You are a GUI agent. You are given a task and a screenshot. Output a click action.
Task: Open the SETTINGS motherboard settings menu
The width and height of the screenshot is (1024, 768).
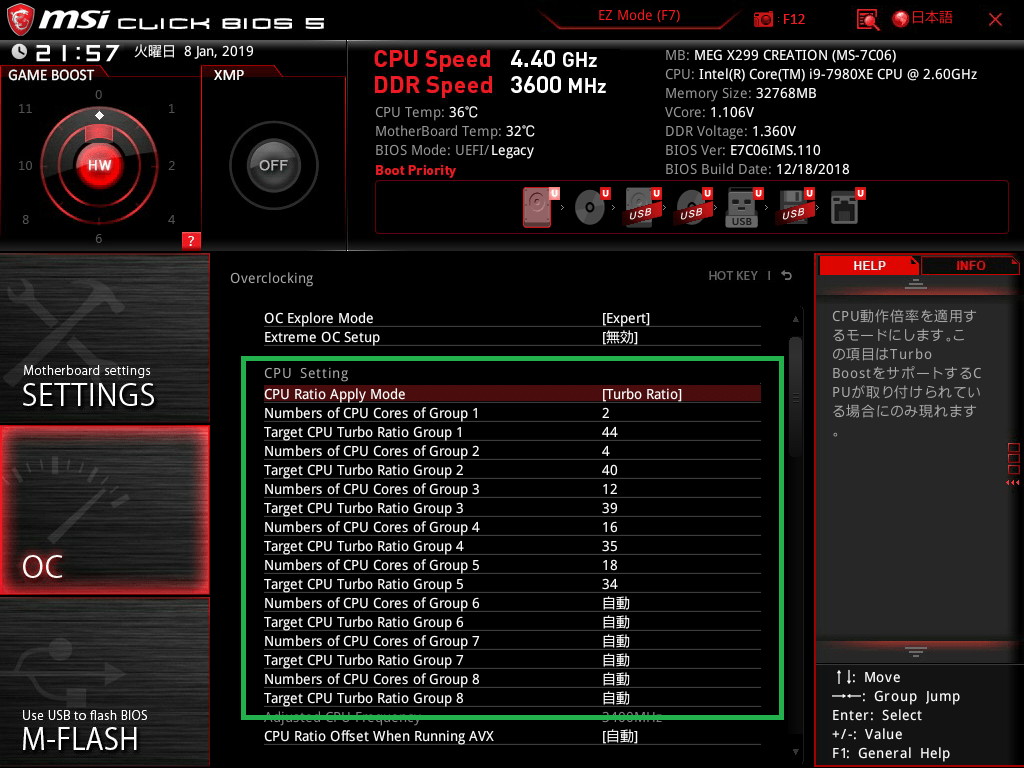pyautogui.click(x=104, y=338)
